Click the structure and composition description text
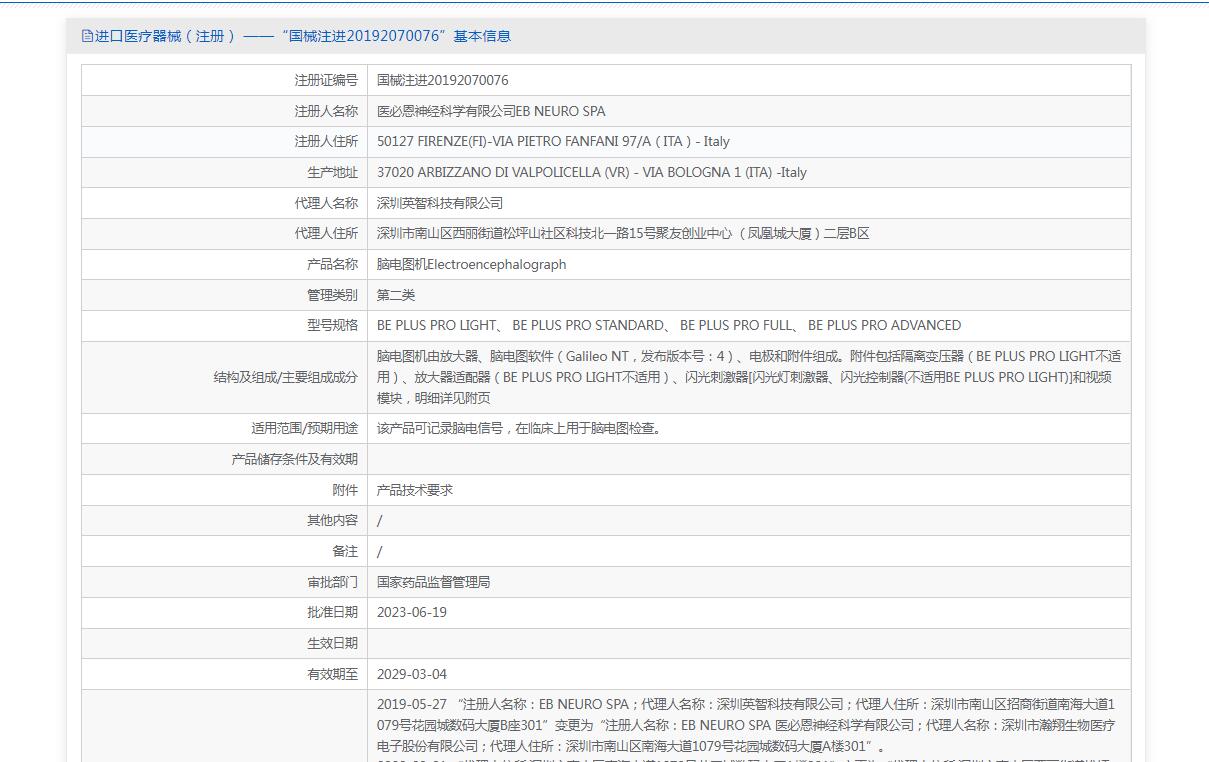 (x=748, y=377)
